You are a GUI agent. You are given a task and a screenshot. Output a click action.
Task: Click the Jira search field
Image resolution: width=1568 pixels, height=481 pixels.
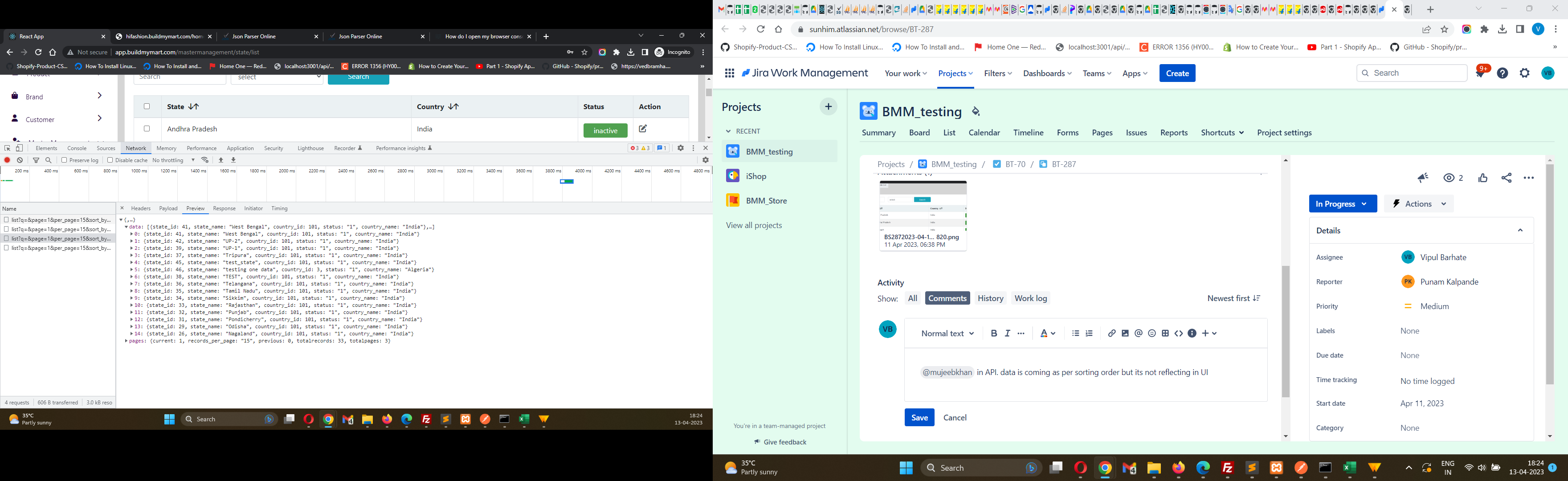1412,73
